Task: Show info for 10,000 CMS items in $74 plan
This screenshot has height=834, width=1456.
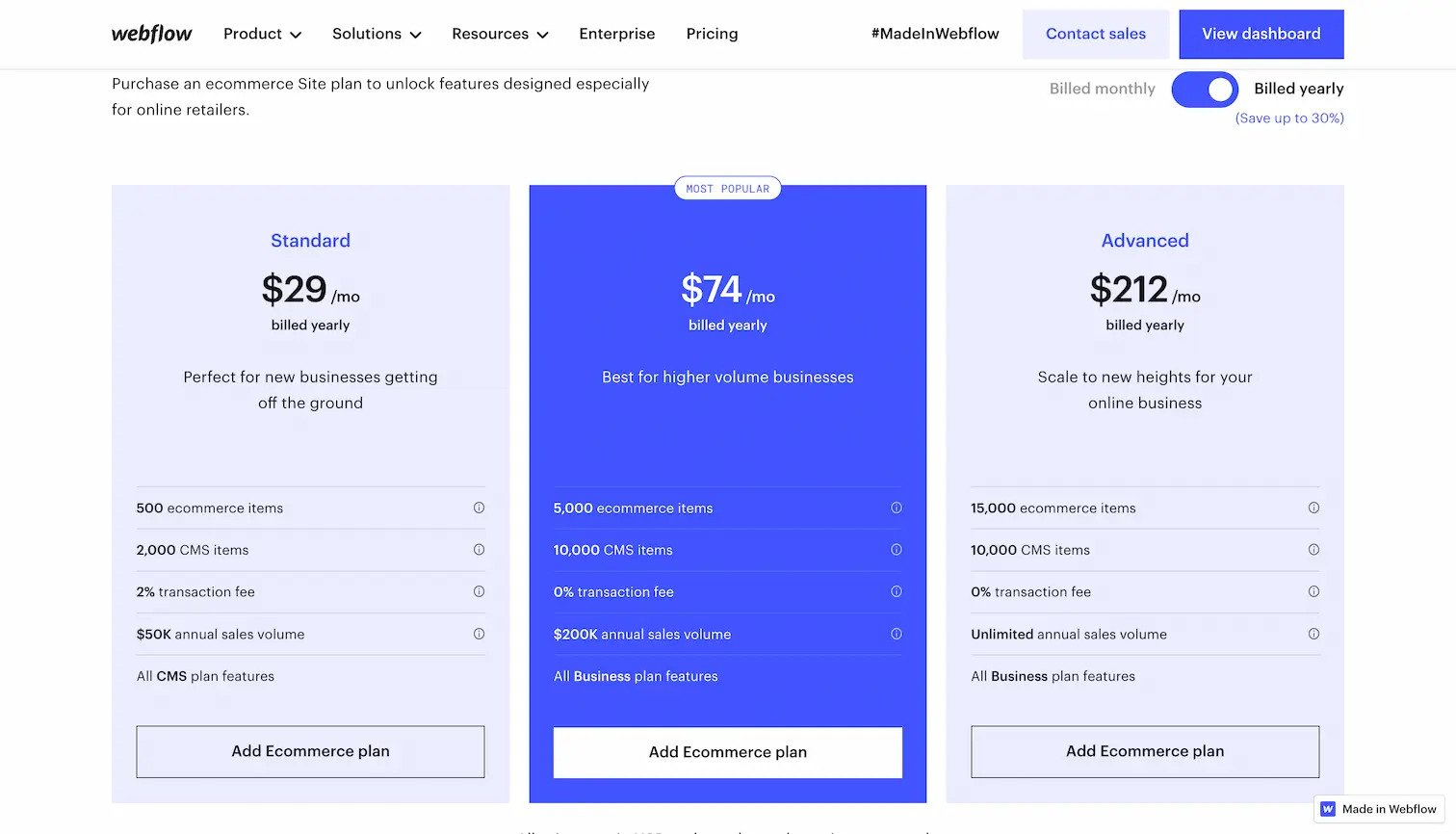Action: pos(897,550)
